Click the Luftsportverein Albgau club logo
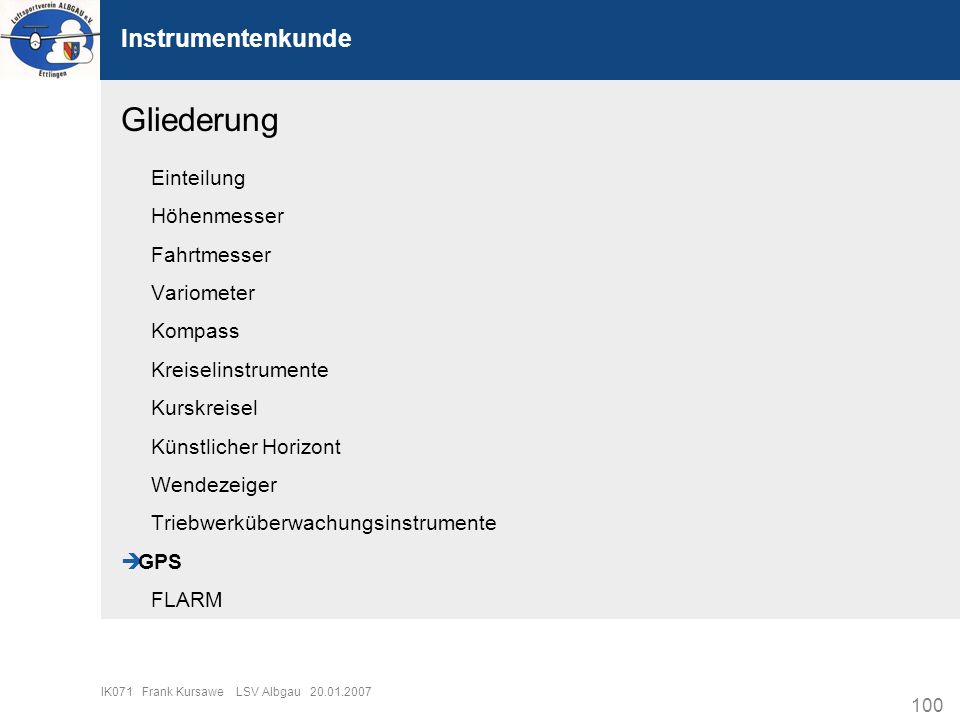This screenshot has width=960, height=720. click(50, 40)
